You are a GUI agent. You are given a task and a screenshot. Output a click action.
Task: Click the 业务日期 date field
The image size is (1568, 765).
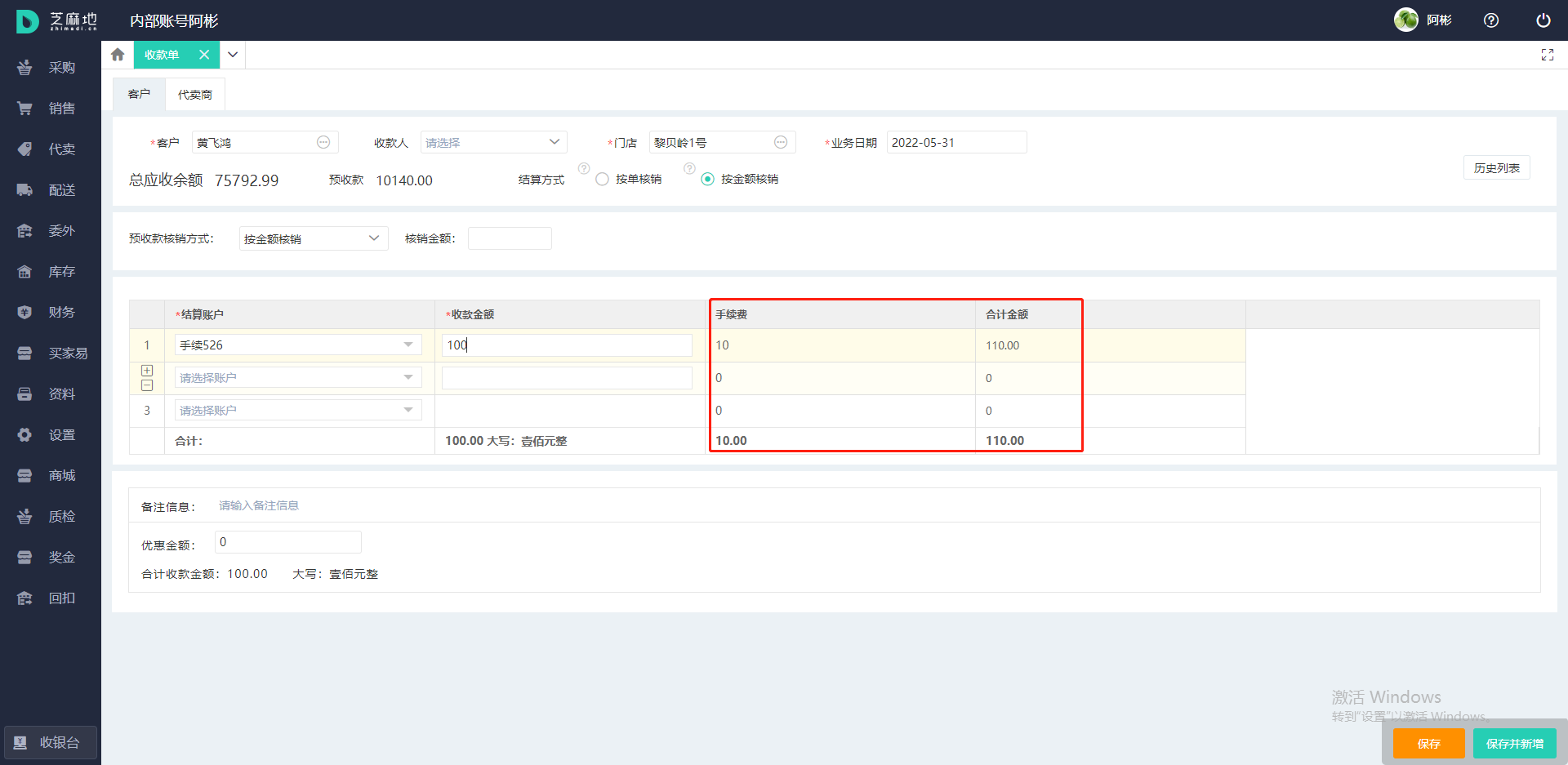point(956,142)
